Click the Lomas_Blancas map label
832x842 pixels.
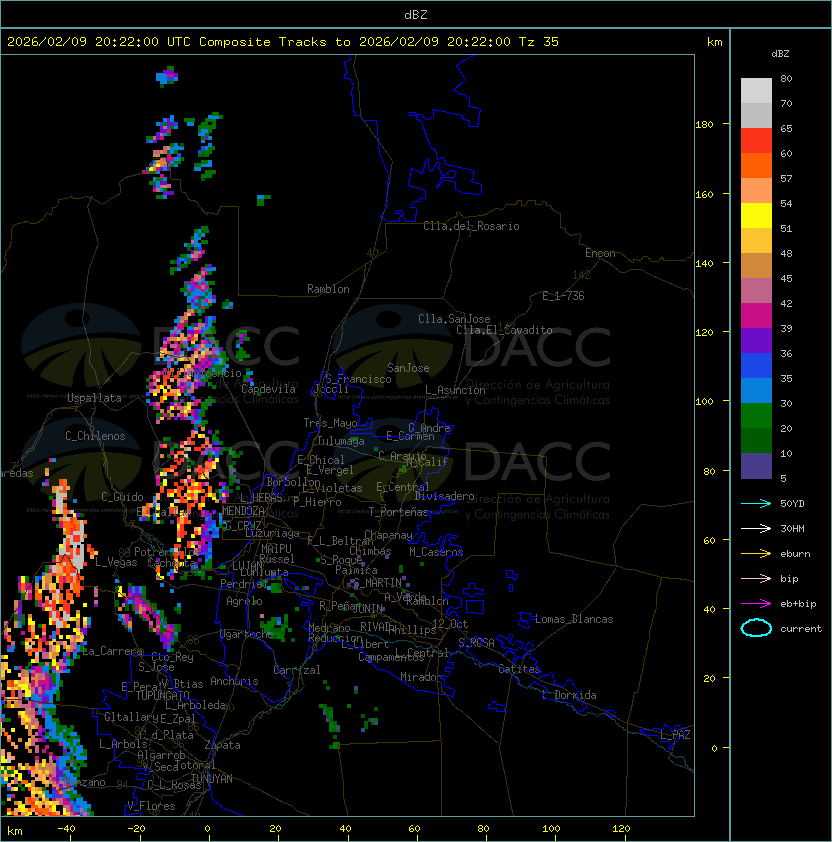coord(574,619)
